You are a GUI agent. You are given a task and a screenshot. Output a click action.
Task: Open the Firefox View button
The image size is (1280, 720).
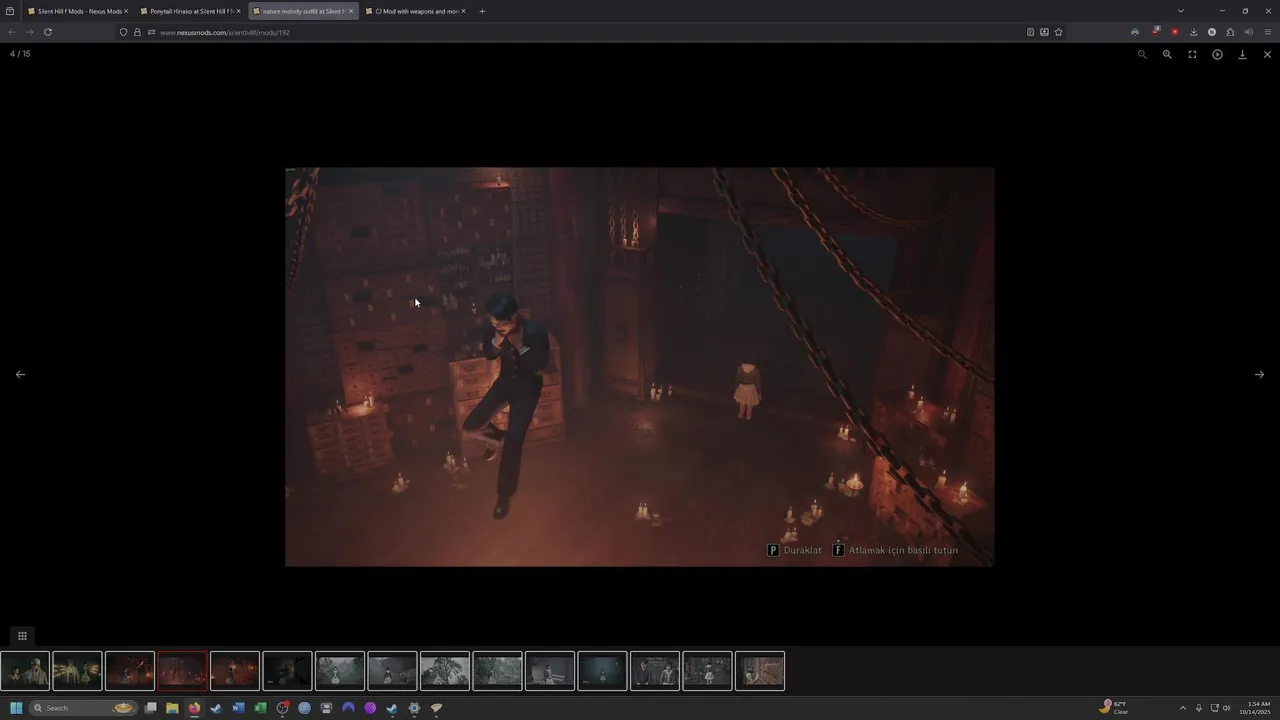(x=10, y=11)
